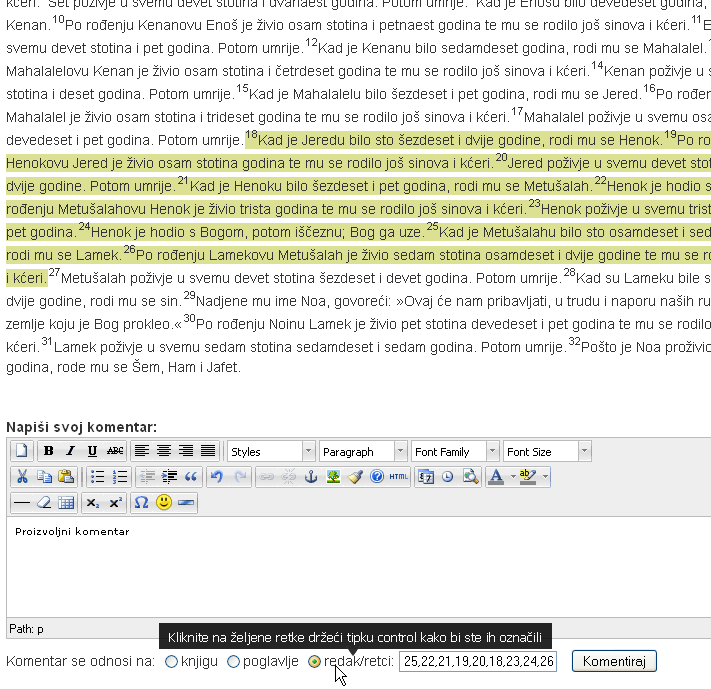Click the underline button

[x=92, y=452]
